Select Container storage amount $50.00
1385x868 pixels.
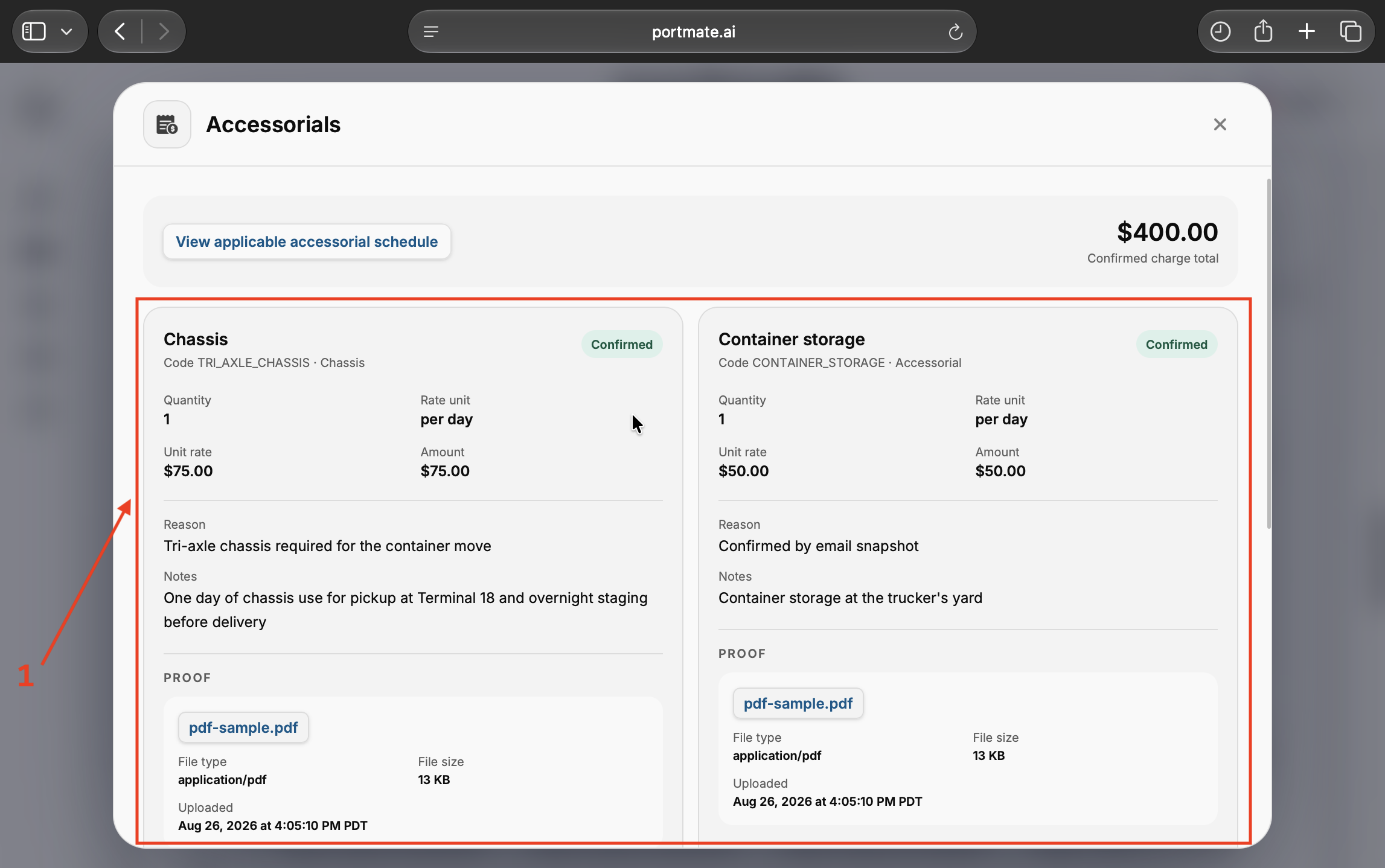(x=1000, y=471)
